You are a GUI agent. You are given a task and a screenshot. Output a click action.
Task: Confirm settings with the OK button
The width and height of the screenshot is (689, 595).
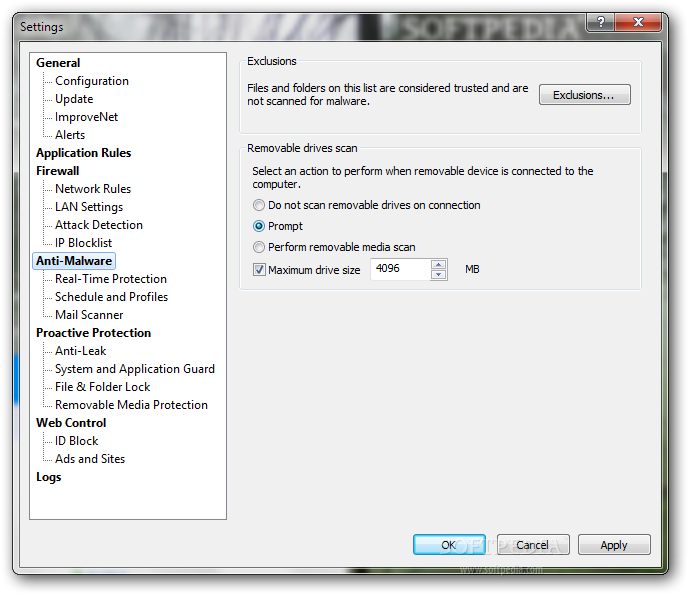449,545
